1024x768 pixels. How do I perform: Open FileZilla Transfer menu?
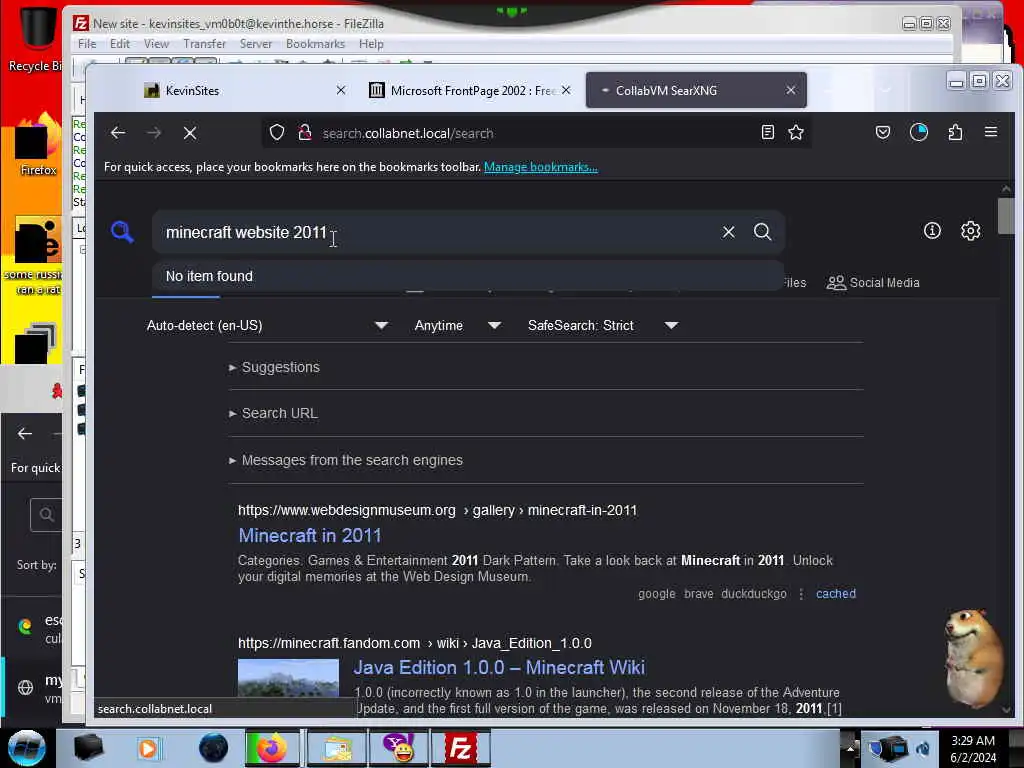pos(204,44)
